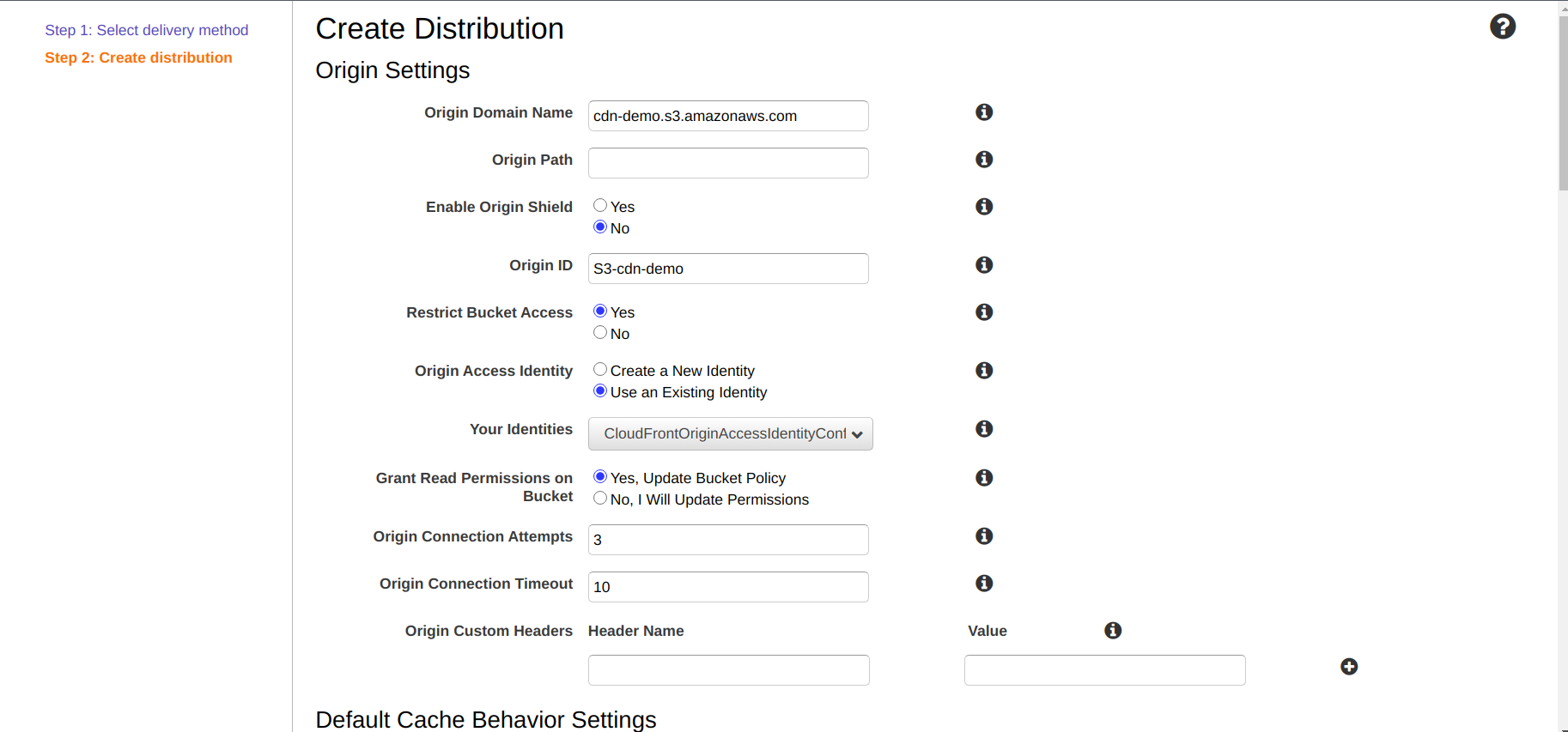Click plus icon to add custom header
The width and height of the screenshot is (1568, 732).
coord(1349,667)
